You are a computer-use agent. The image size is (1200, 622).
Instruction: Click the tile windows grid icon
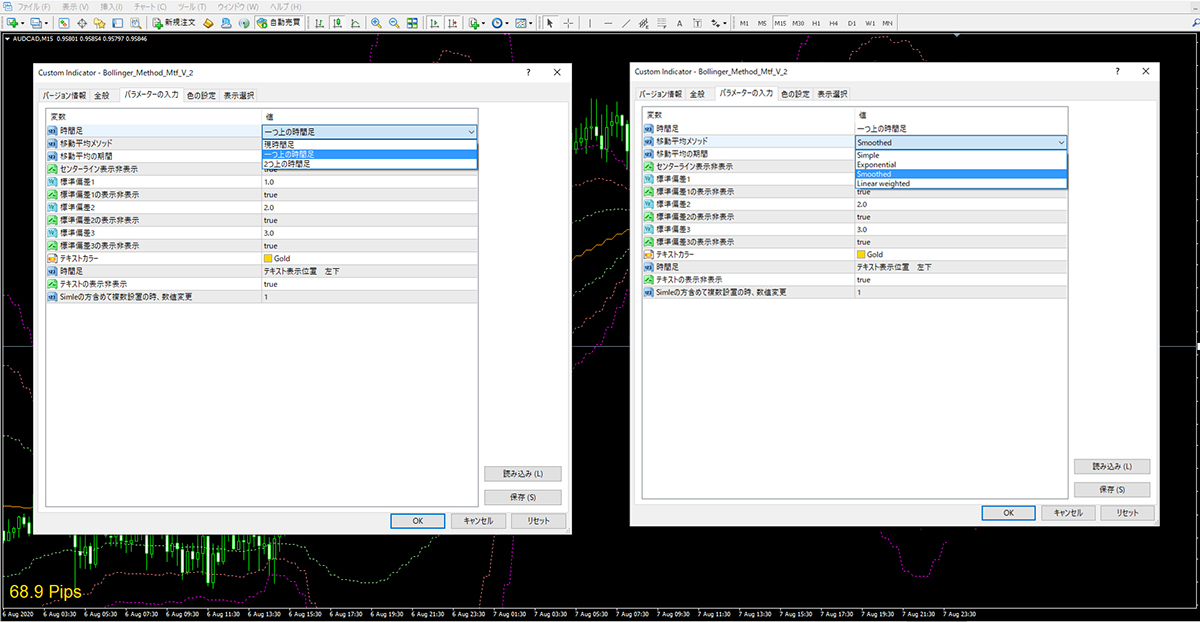coord(412,22)
